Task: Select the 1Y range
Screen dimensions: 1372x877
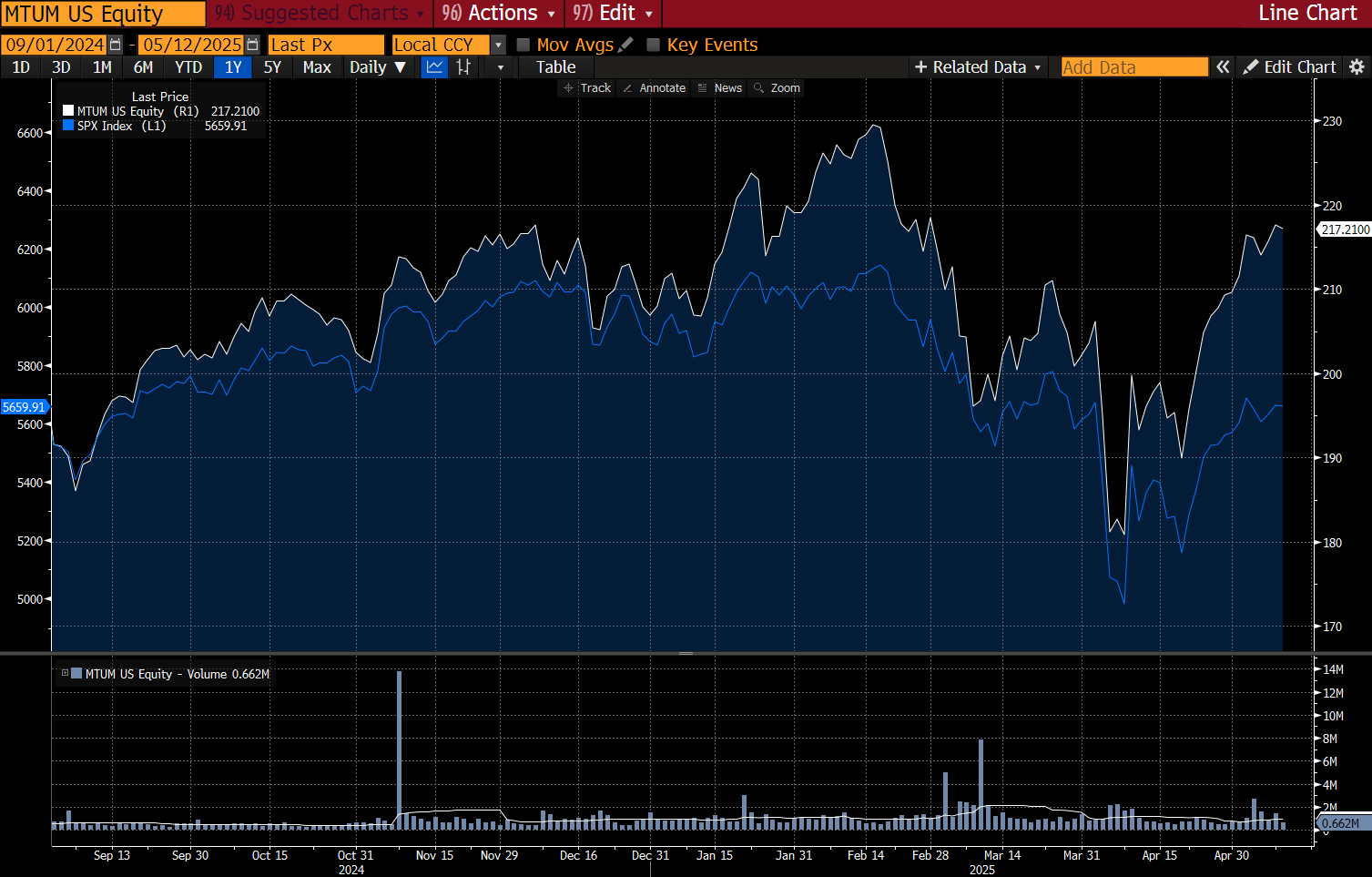Action: [233, 67]
